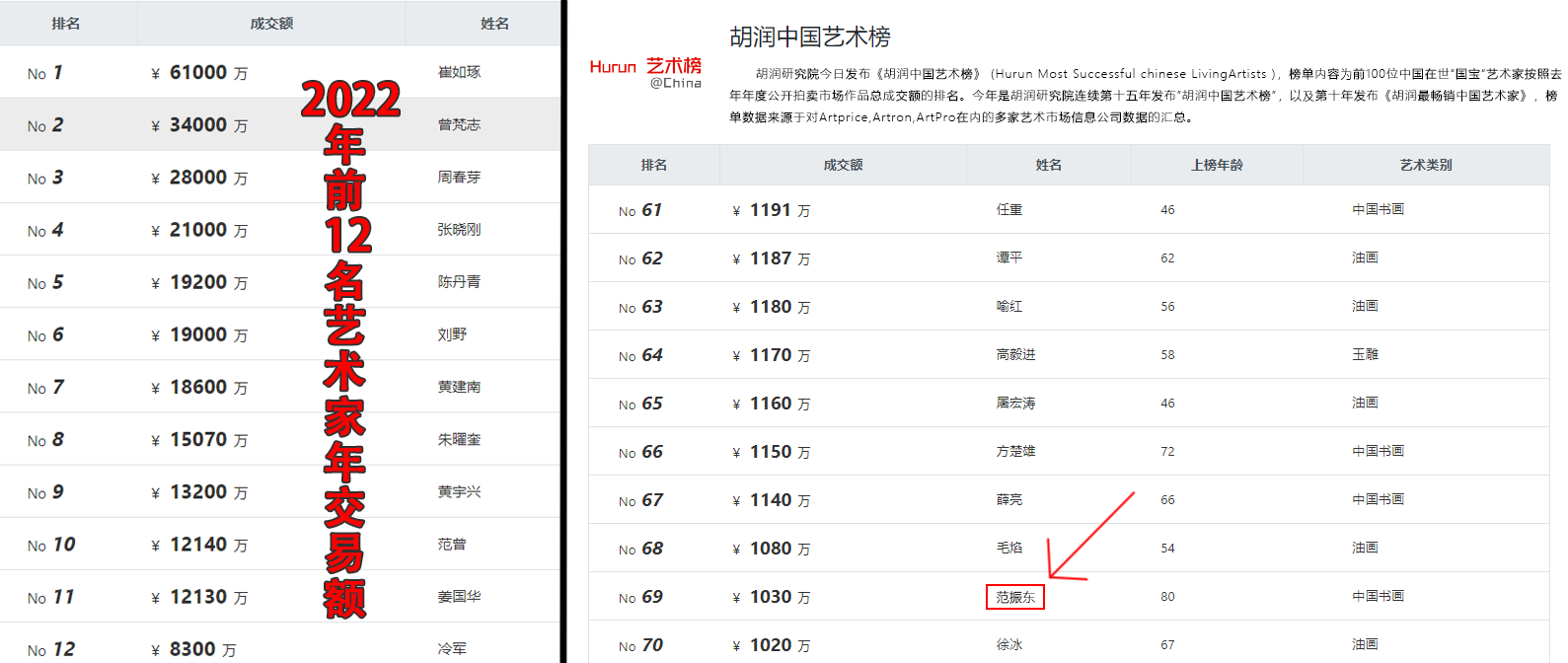Click age 80 in 范振东's row
Image resolution: width=1568 pixels, height=663 pixels.
(x=1167, y=597)
